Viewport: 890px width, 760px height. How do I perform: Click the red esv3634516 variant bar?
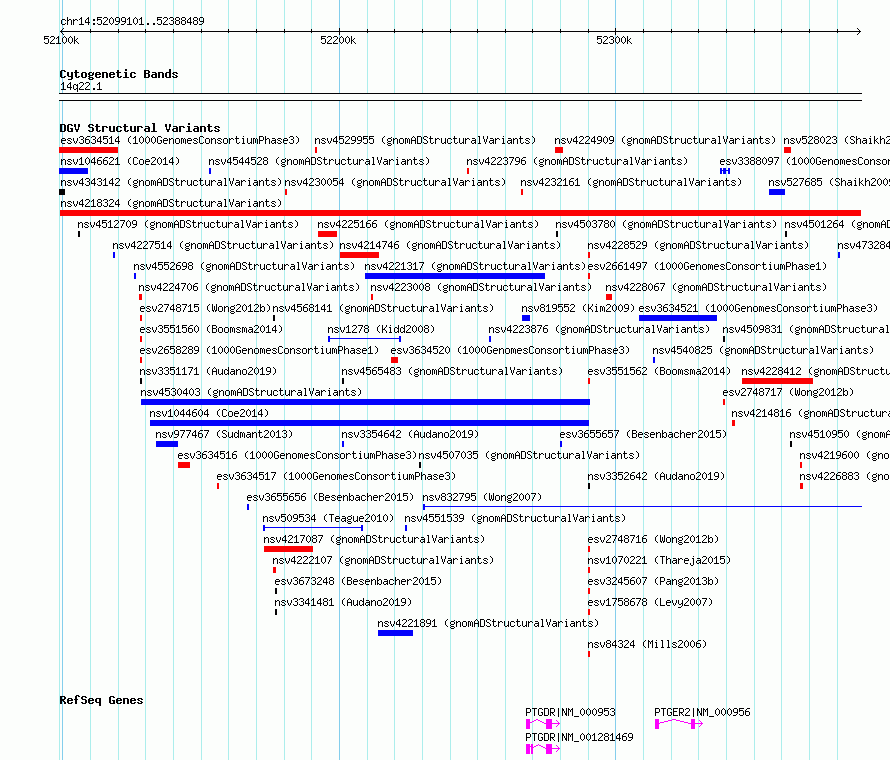pyautogui.click(x=184, y=465)
